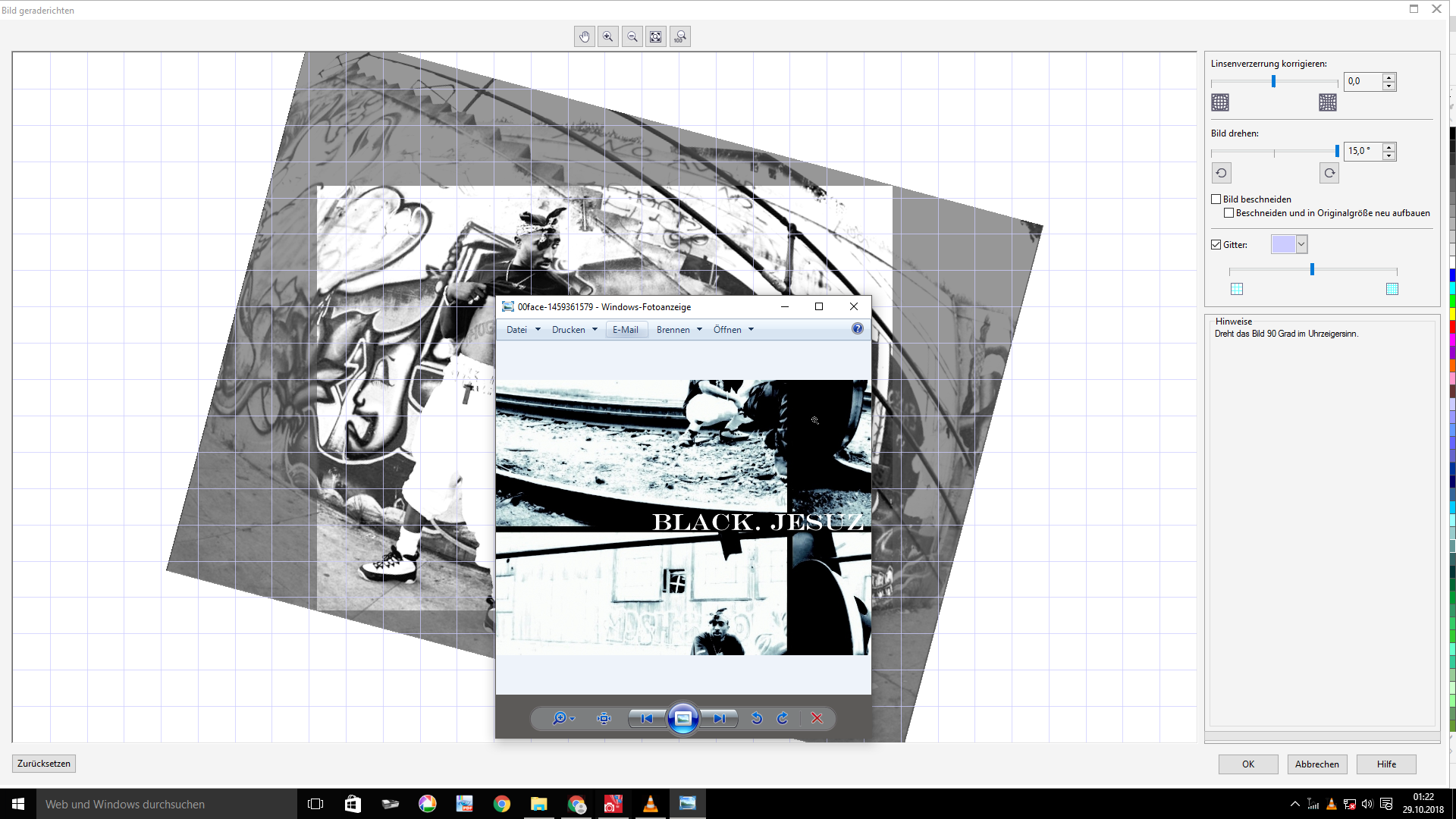The height and width of the screenshot is (819, 1456).
Task: Delete photo with red X icon
Action: click(x=817, y=718)
